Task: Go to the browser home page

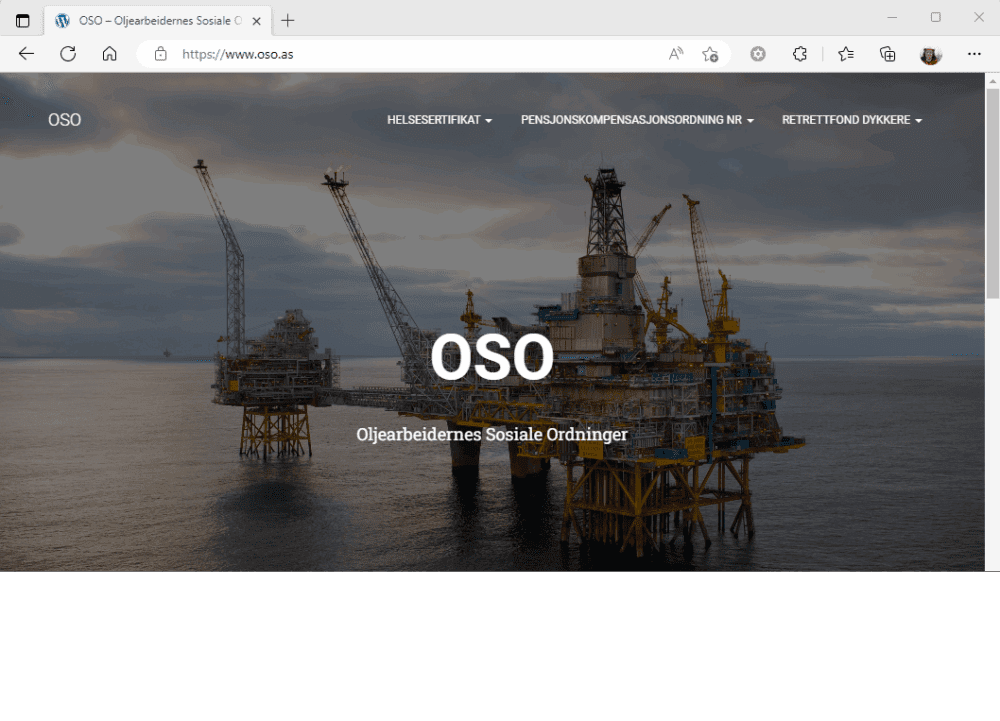Action: point(110,54)
